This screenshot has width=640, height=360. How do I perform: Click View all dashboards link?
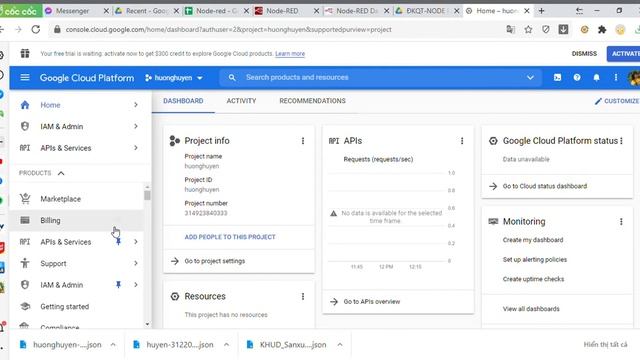coord(531,309)
